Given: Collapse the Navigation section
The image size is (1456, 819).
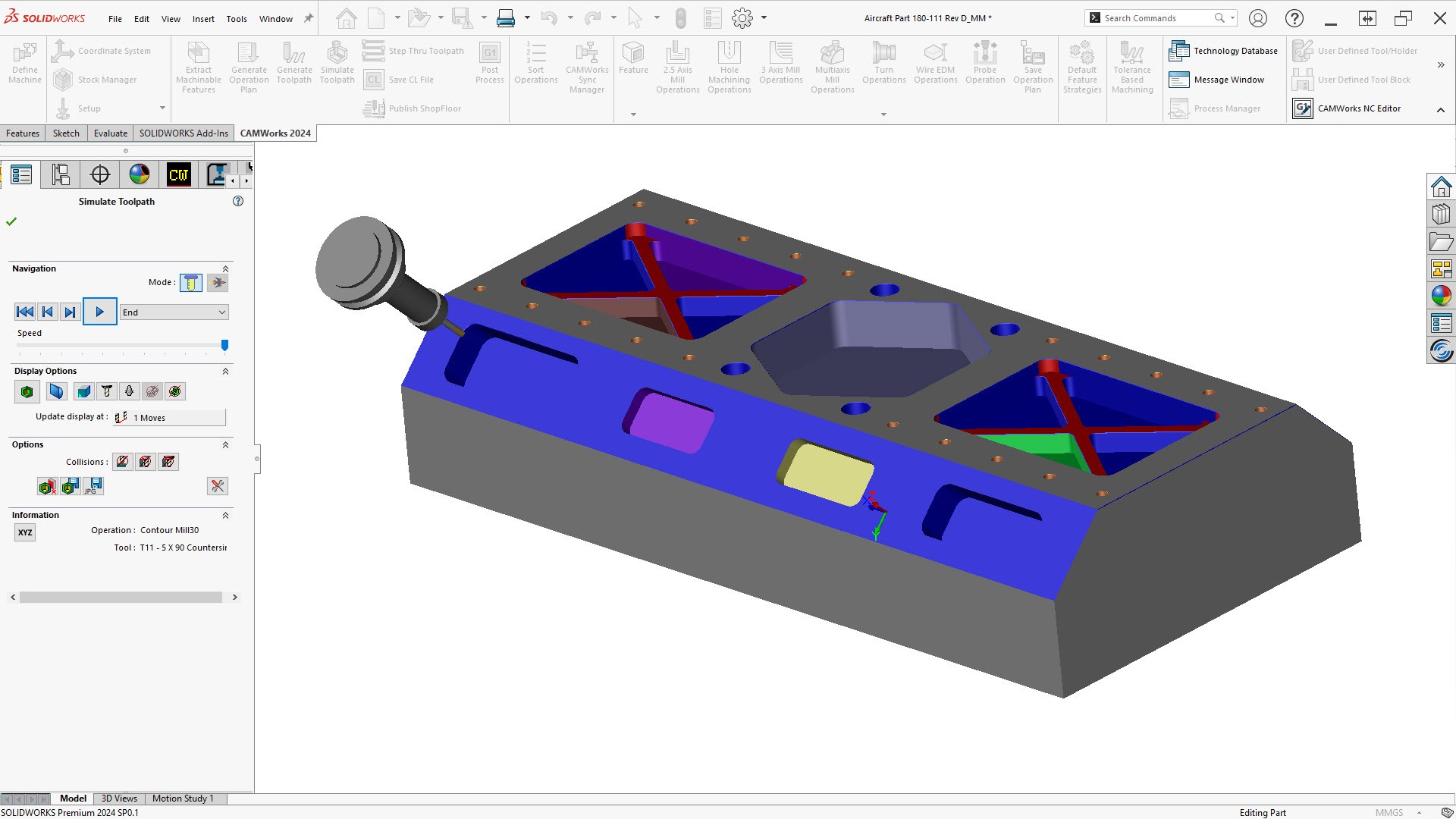Looking at the screenshot, I should [x=225, y=269].
